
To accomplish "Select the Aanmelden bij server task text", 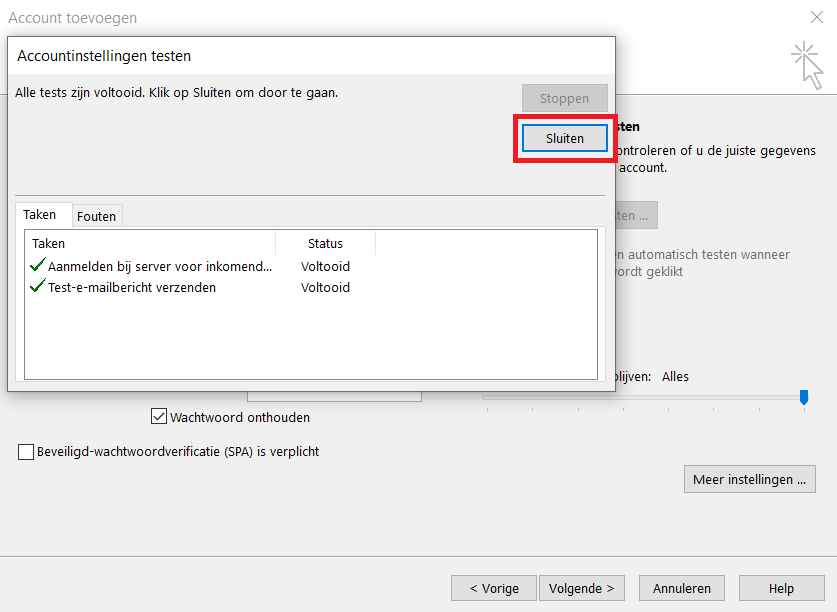I will pos(159,267).
